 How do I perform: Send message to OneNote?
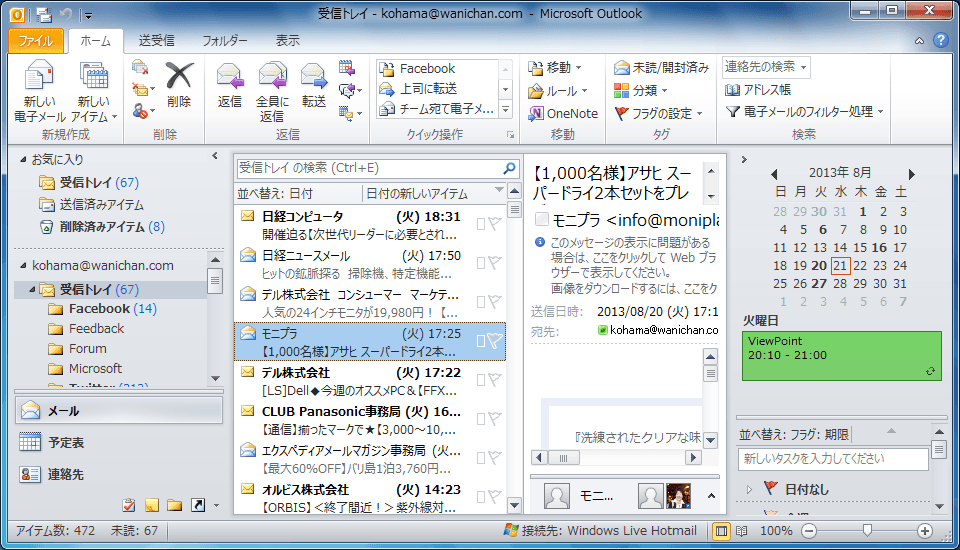(x=563, y=113)
